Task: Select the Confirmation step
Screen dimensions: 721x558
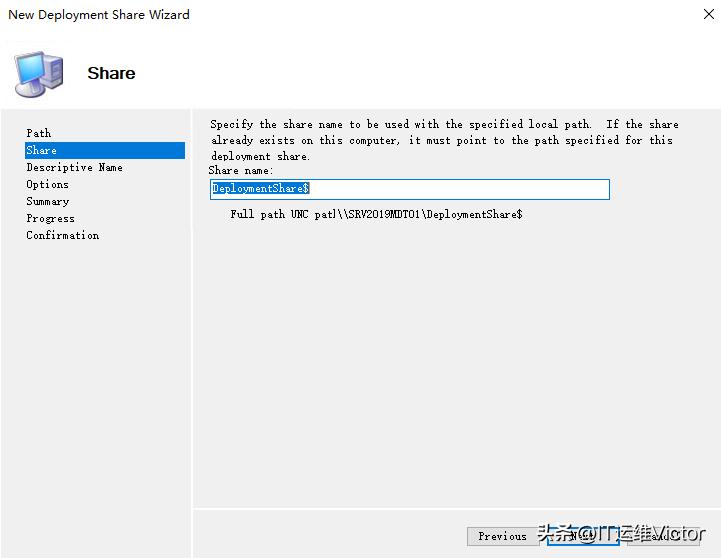Action: click(63, 235)
